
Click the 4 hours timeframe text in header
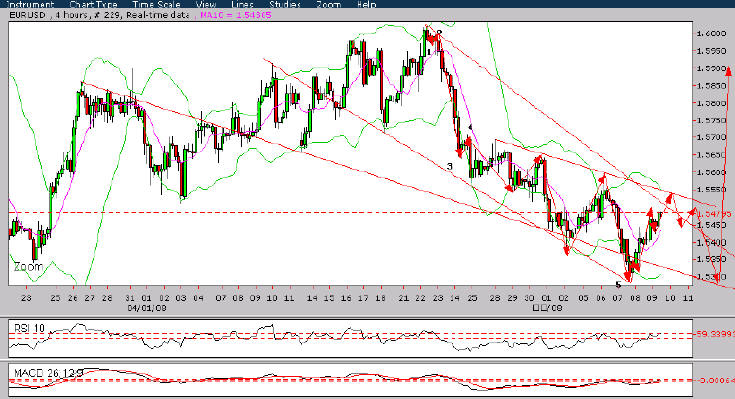pyautogui.click(x=71, y=15)
